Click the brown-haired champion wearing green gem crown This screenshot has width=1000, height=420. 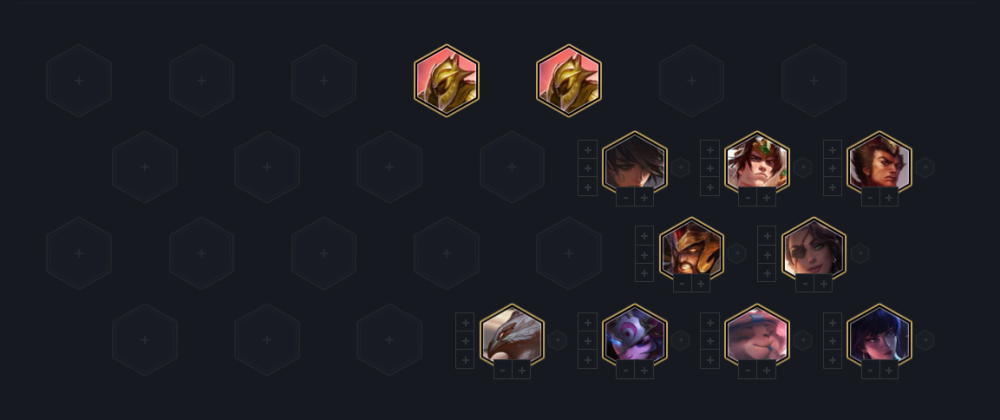coord(757,163)
